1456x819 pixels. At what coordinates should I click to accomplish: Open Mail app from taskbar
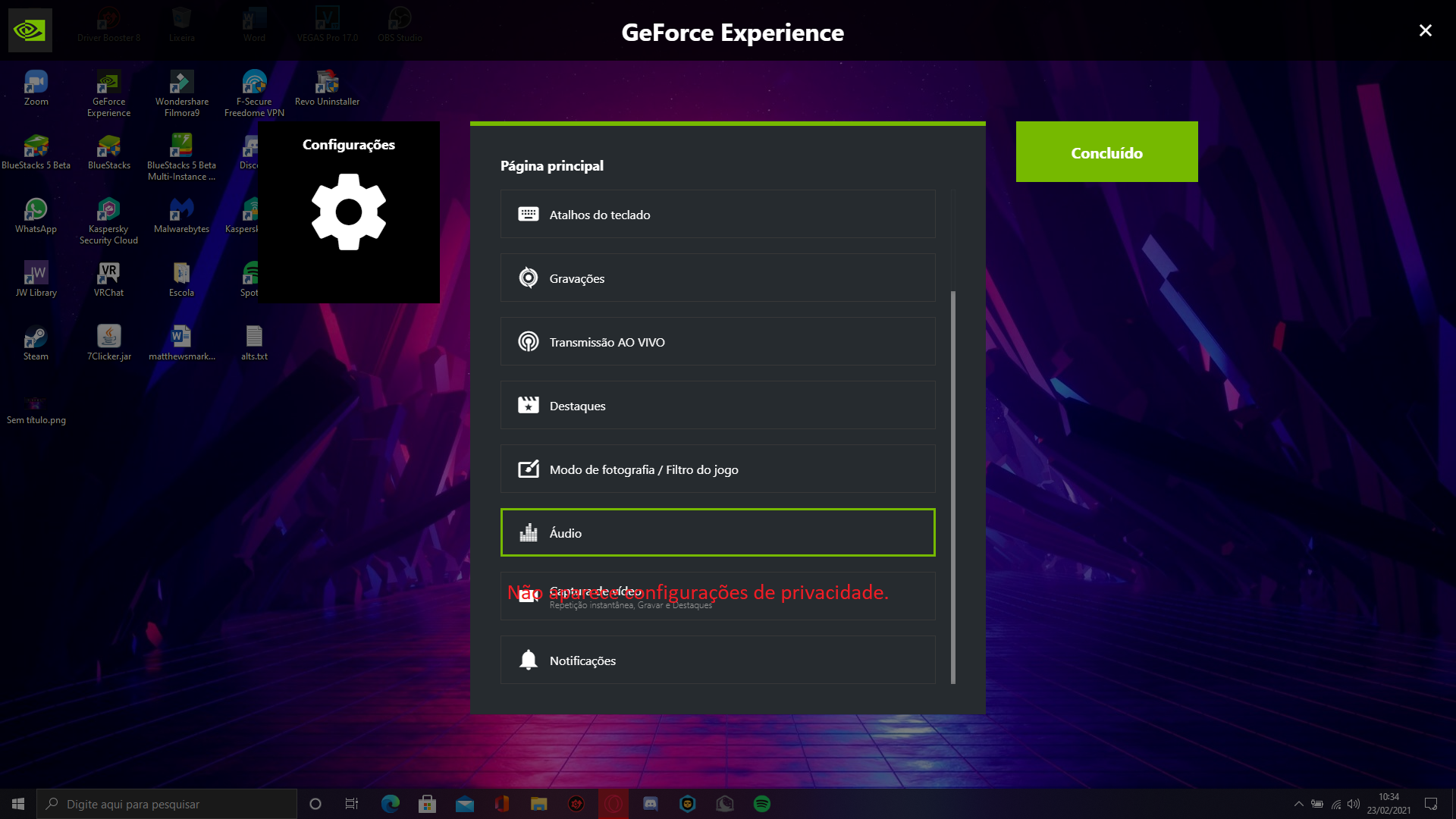[x=465, y=804]
